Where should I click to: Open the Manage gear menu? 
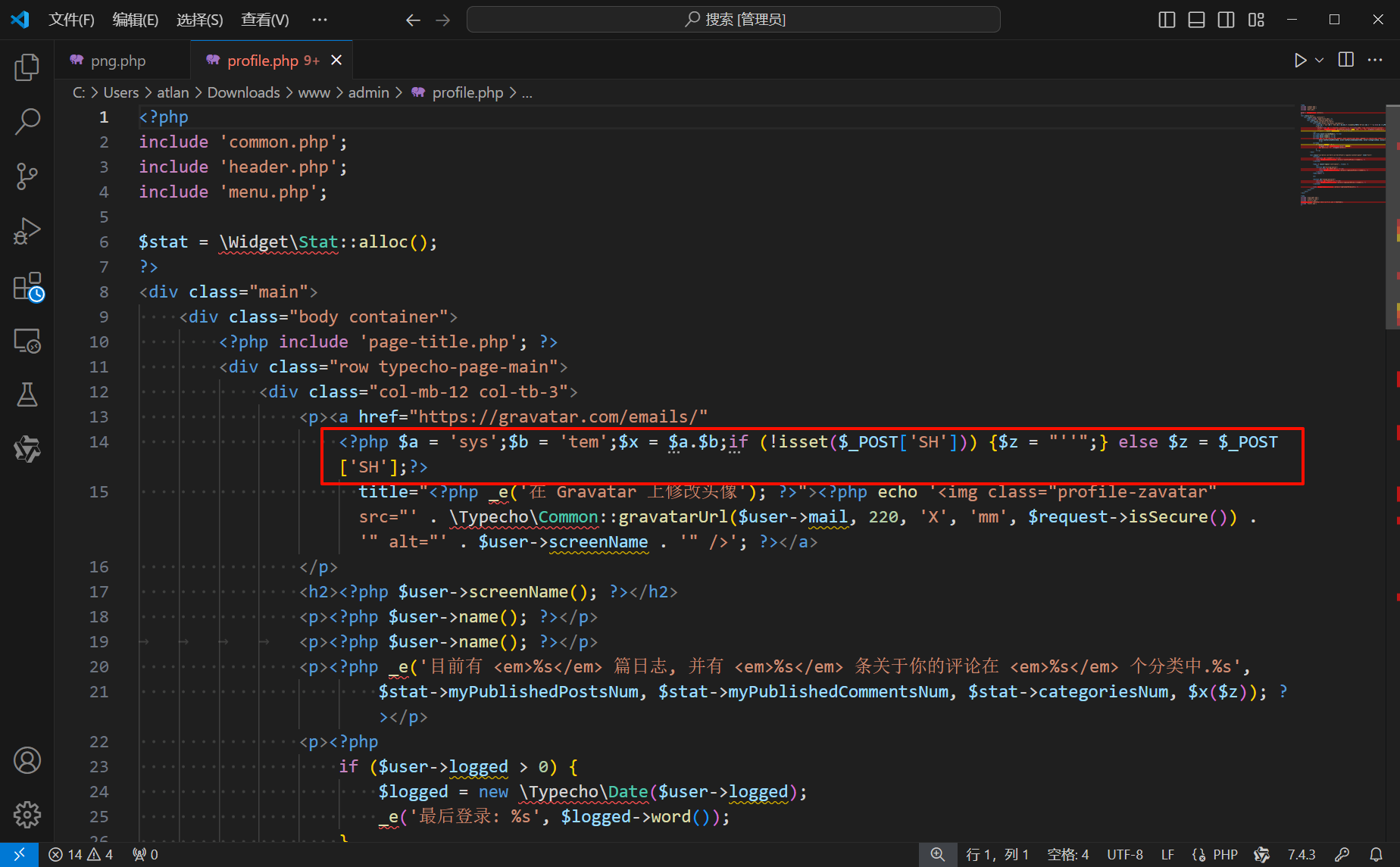pyautogui.click(x=27, y=815)
